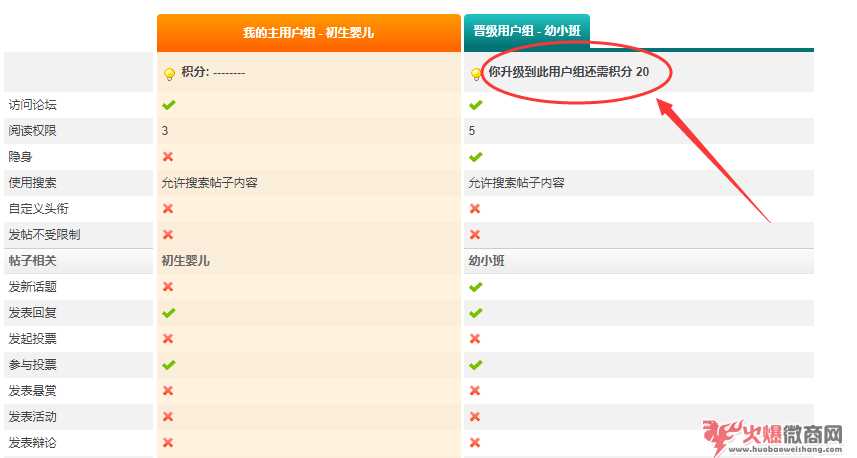
Task: Click the red cross for 发起投票 in the 幼小班 column
Action: coord(475,339)
